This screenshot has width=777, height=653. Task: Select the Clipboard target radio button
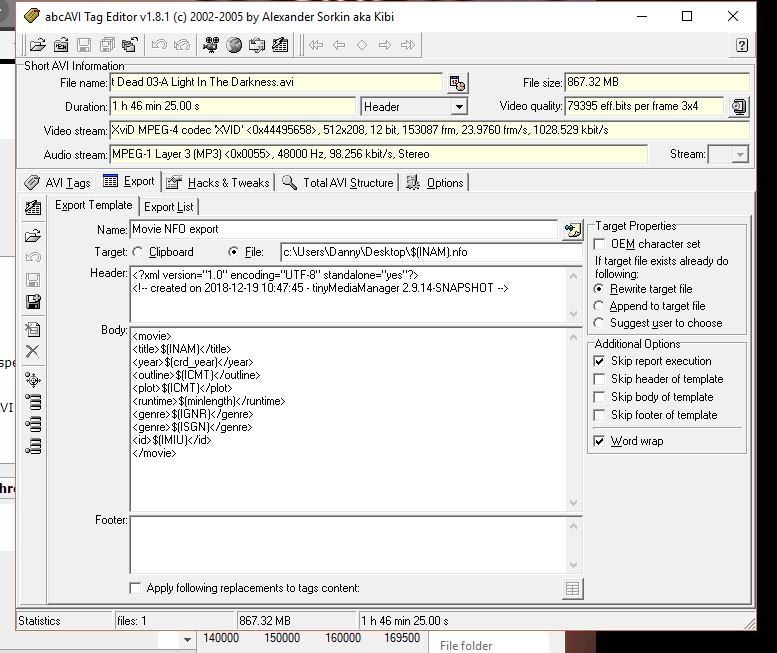138,252
